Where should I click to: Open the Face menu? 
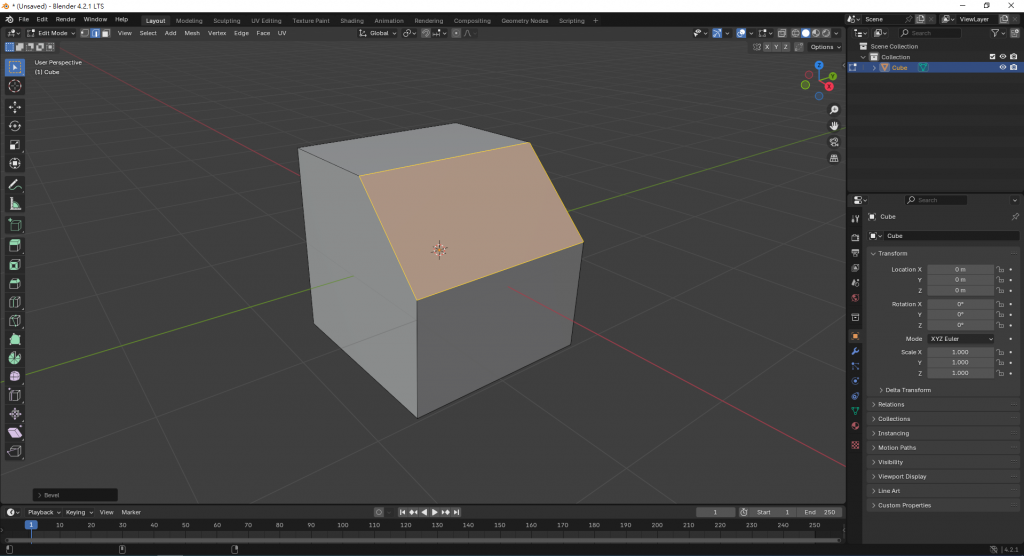[263, 33]
